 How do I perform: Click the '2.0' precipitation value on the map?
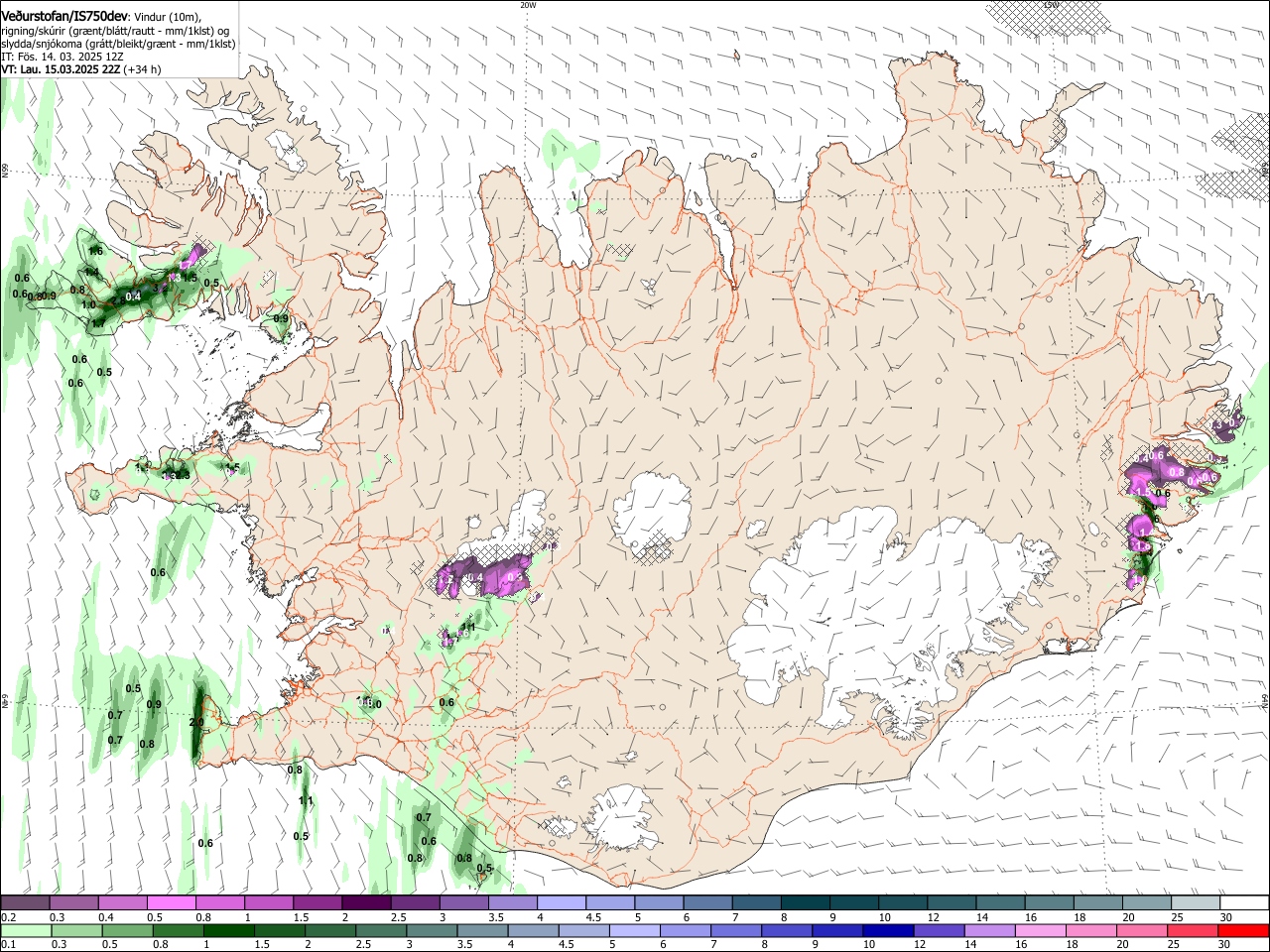pos(195,723)
